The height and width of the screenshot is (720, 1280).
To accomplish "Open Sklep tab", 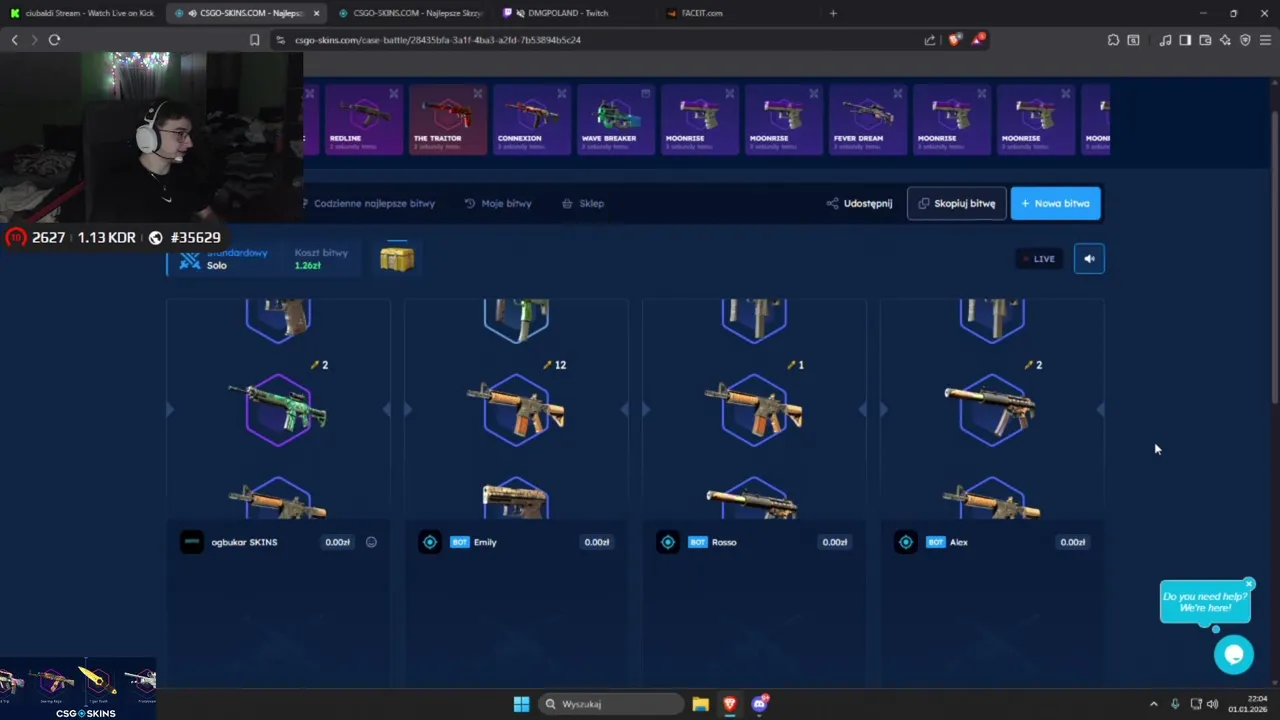I will coord(583,203).
